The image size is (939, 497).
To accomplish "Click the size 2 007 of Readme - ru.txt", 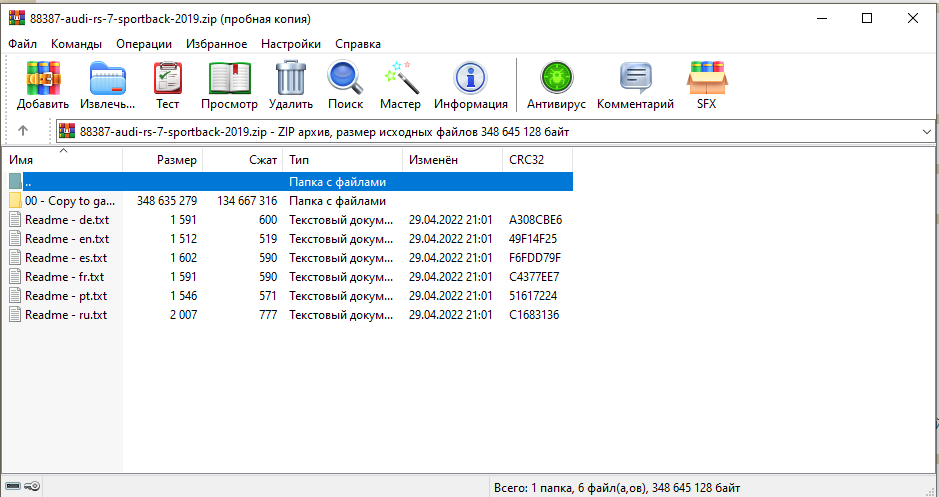I will click(x=183, y=314).
